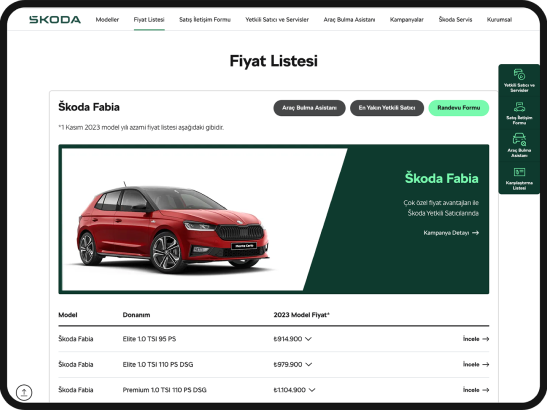
Task: Click the 2023 Model Fiyat column header
Action: pyautogui.click(x=301, y=315)
